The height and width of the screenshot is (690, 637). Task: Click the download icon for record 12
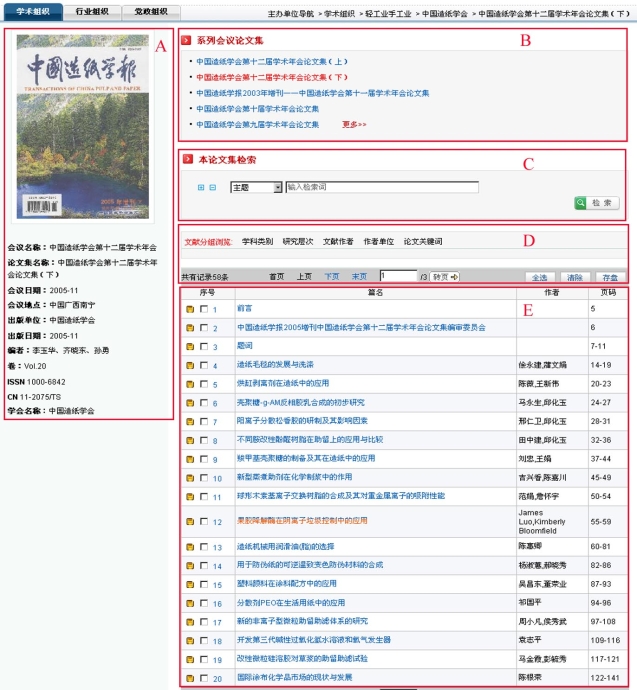(x=189, y=522)
